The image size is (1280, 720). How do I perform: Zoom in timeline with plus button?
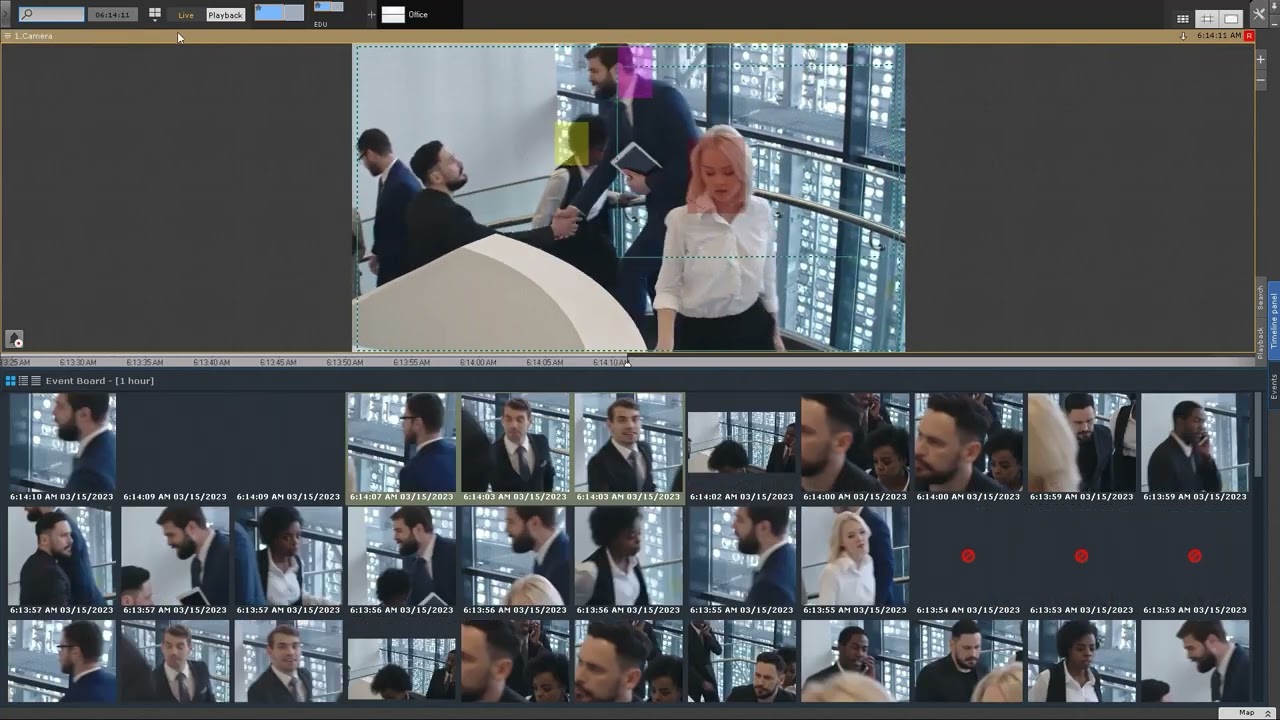click(x=1261, y=59)
